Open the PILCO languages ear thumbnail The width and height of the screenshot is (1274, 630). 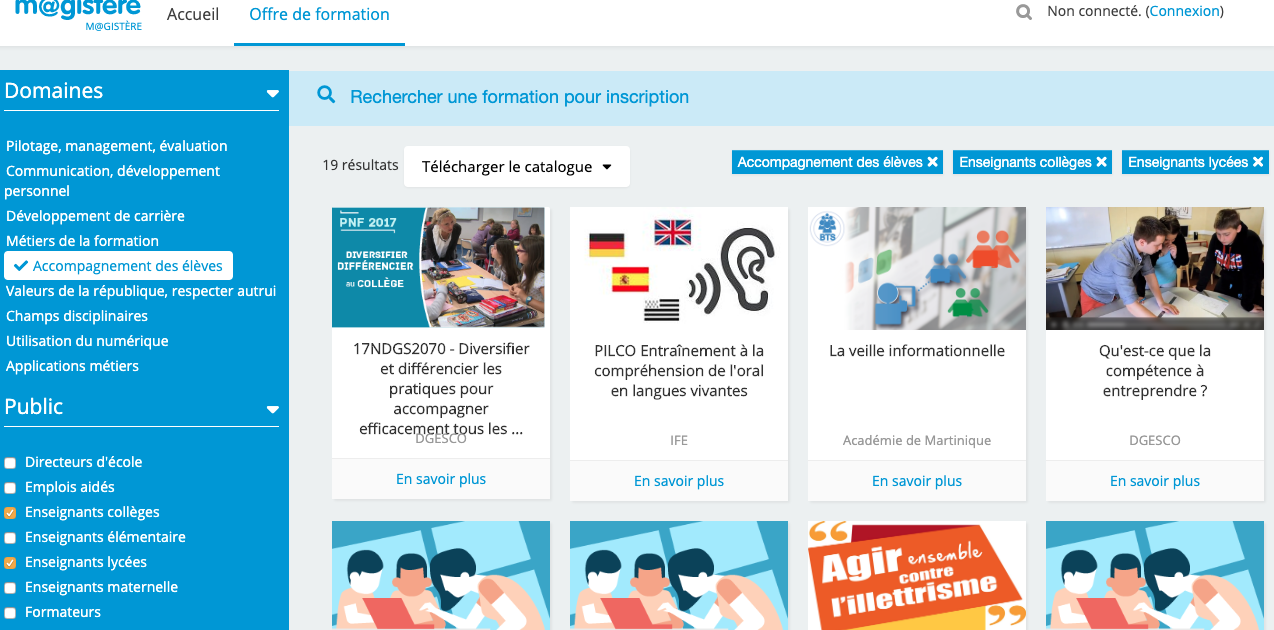(679, 268)
